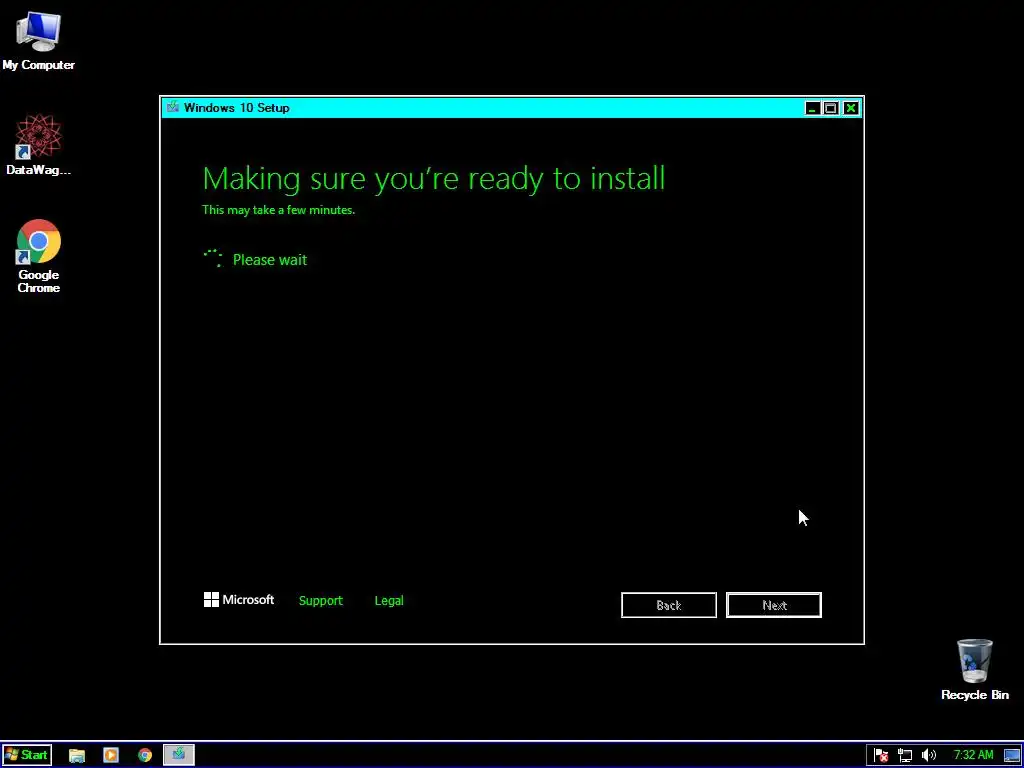Close the Windows 10 Setup window
The height and width of the screenshot is (768, 1024).
pyautogui.click(x=850, y=108)
